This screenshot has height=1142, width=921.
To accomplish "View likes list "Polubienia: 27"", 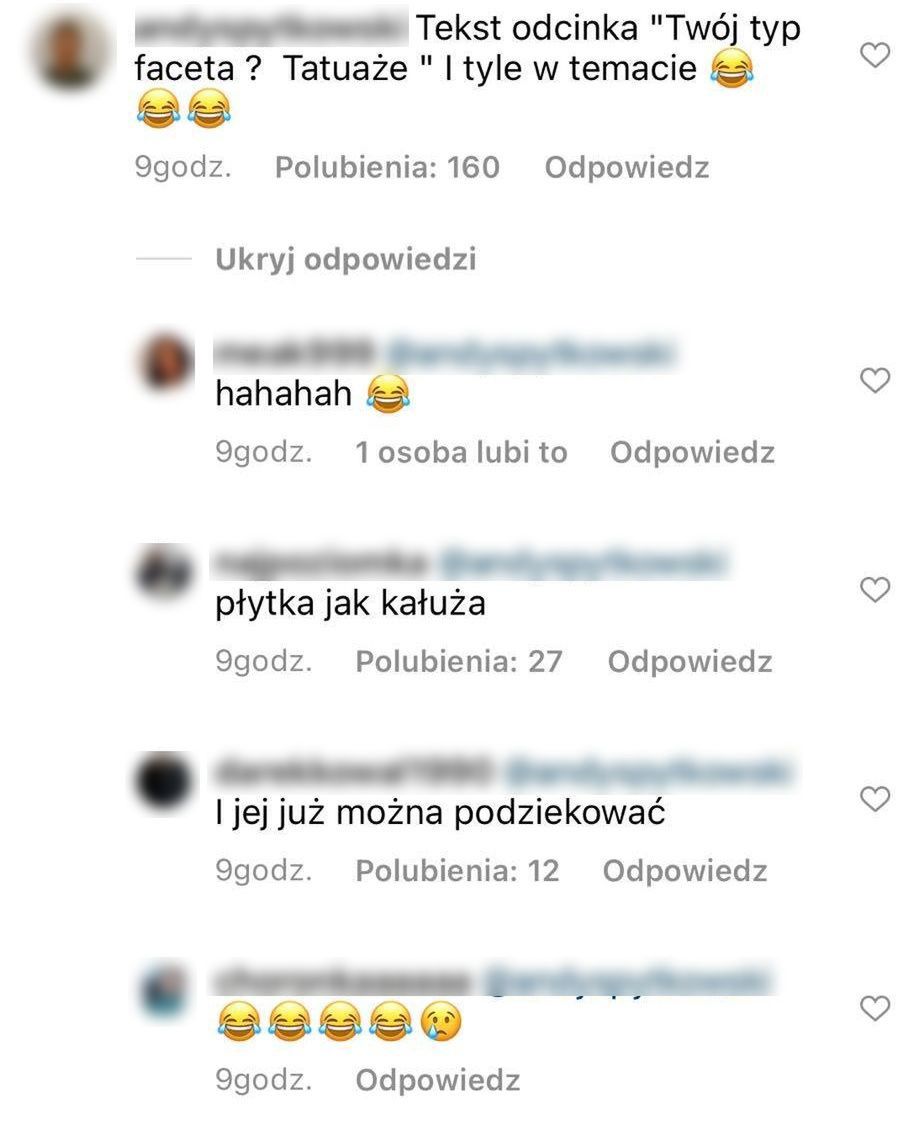I will [459, 661].
